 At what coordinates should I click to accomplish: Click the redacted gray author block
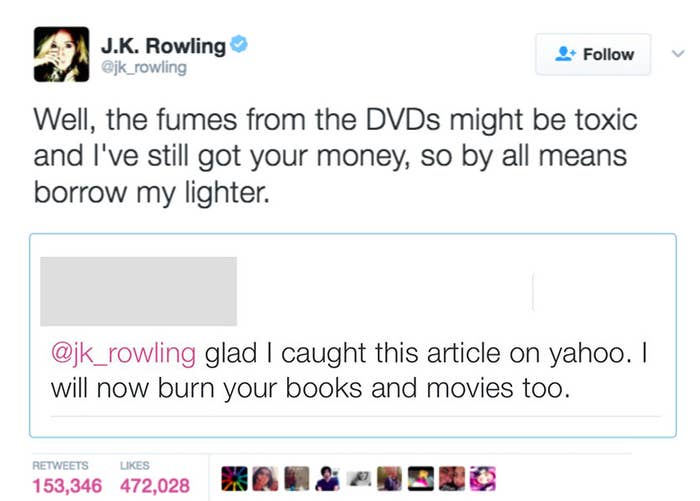[x=138, y=291]
